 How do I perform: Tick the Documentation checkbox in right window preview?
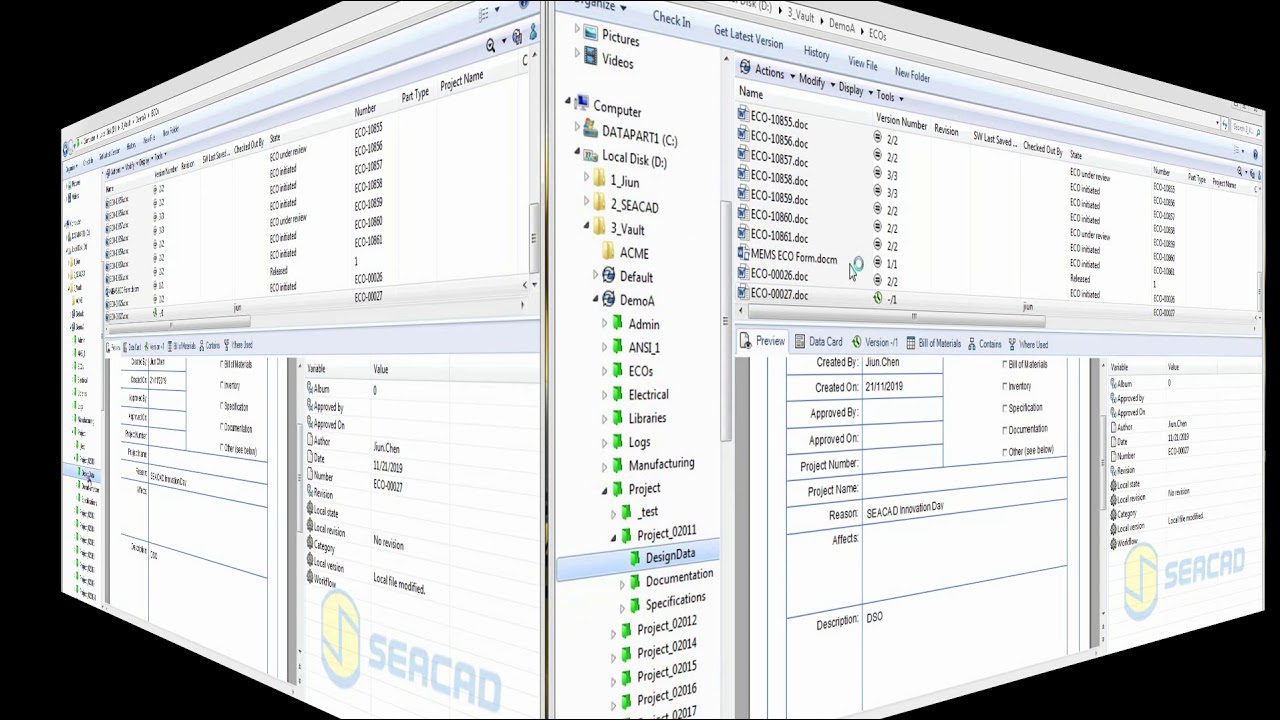[1005, 430]
